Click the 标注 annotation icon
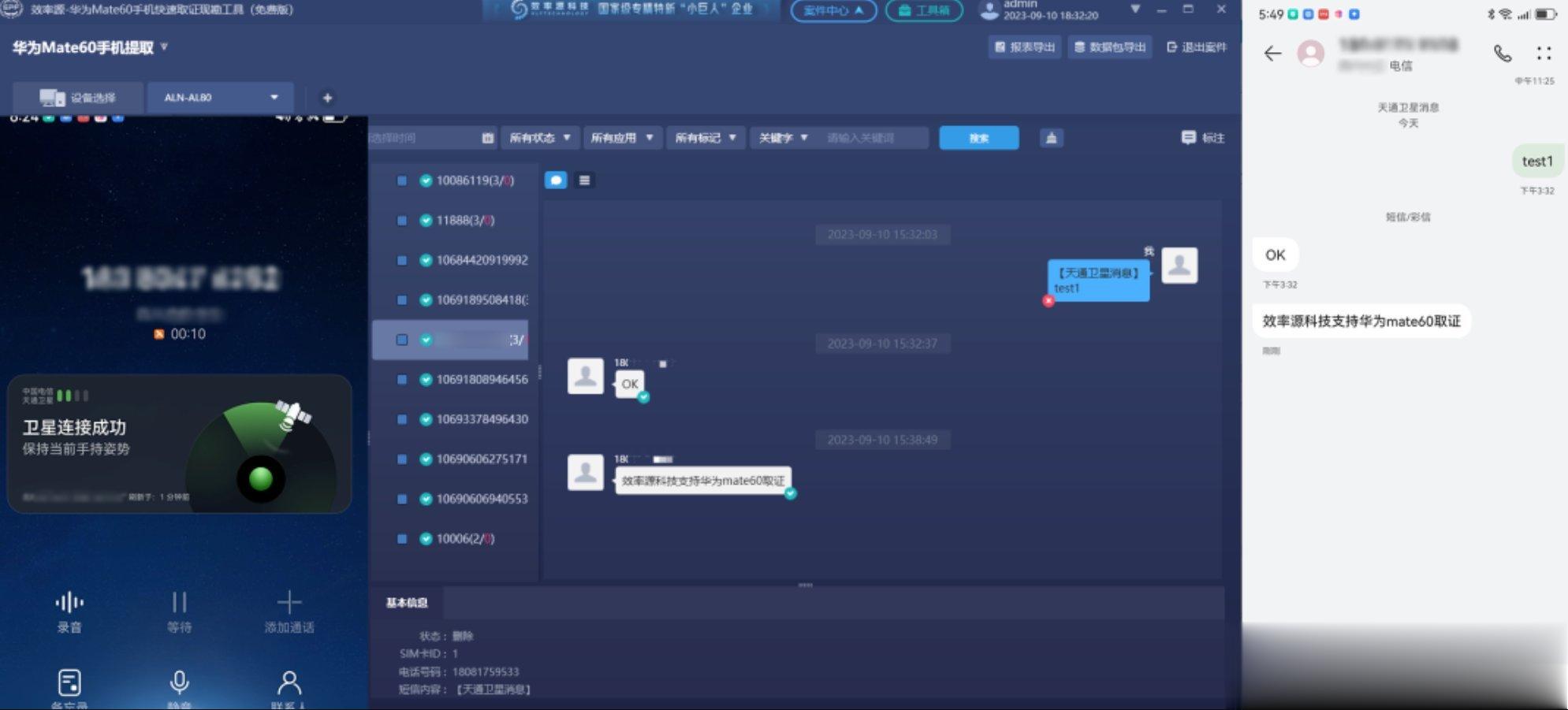 1188,138
